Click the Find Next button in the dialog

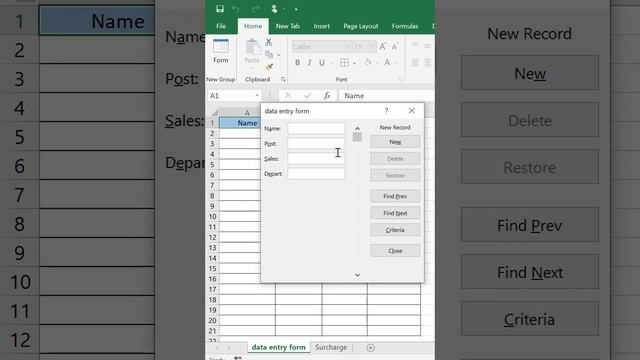[x=395, y=213]
